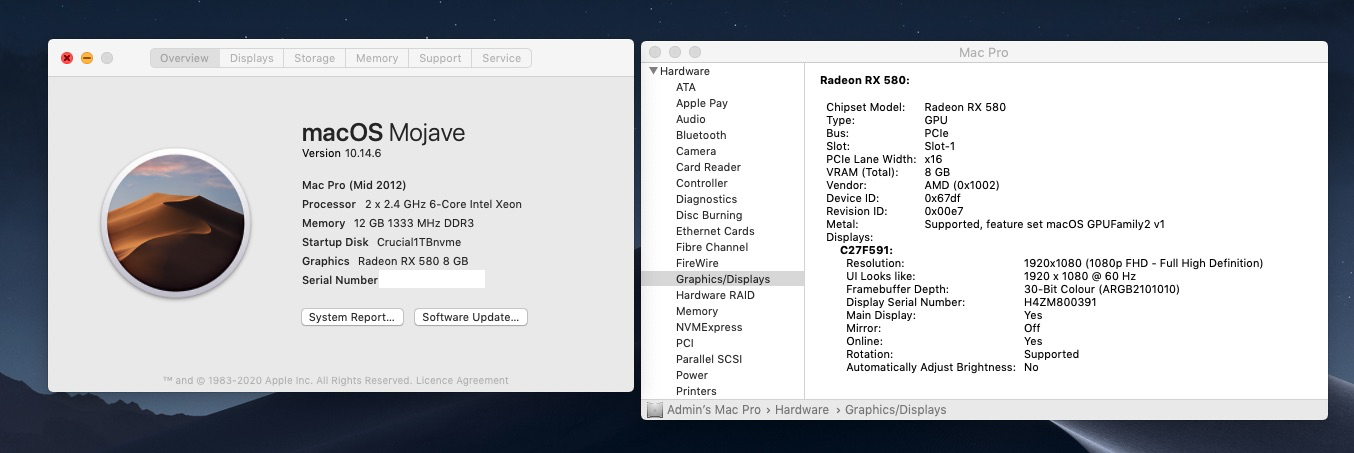The image size is (1354, 453).
Task: Click the Vendor value AMD (0x1002)
Action: 961,185
